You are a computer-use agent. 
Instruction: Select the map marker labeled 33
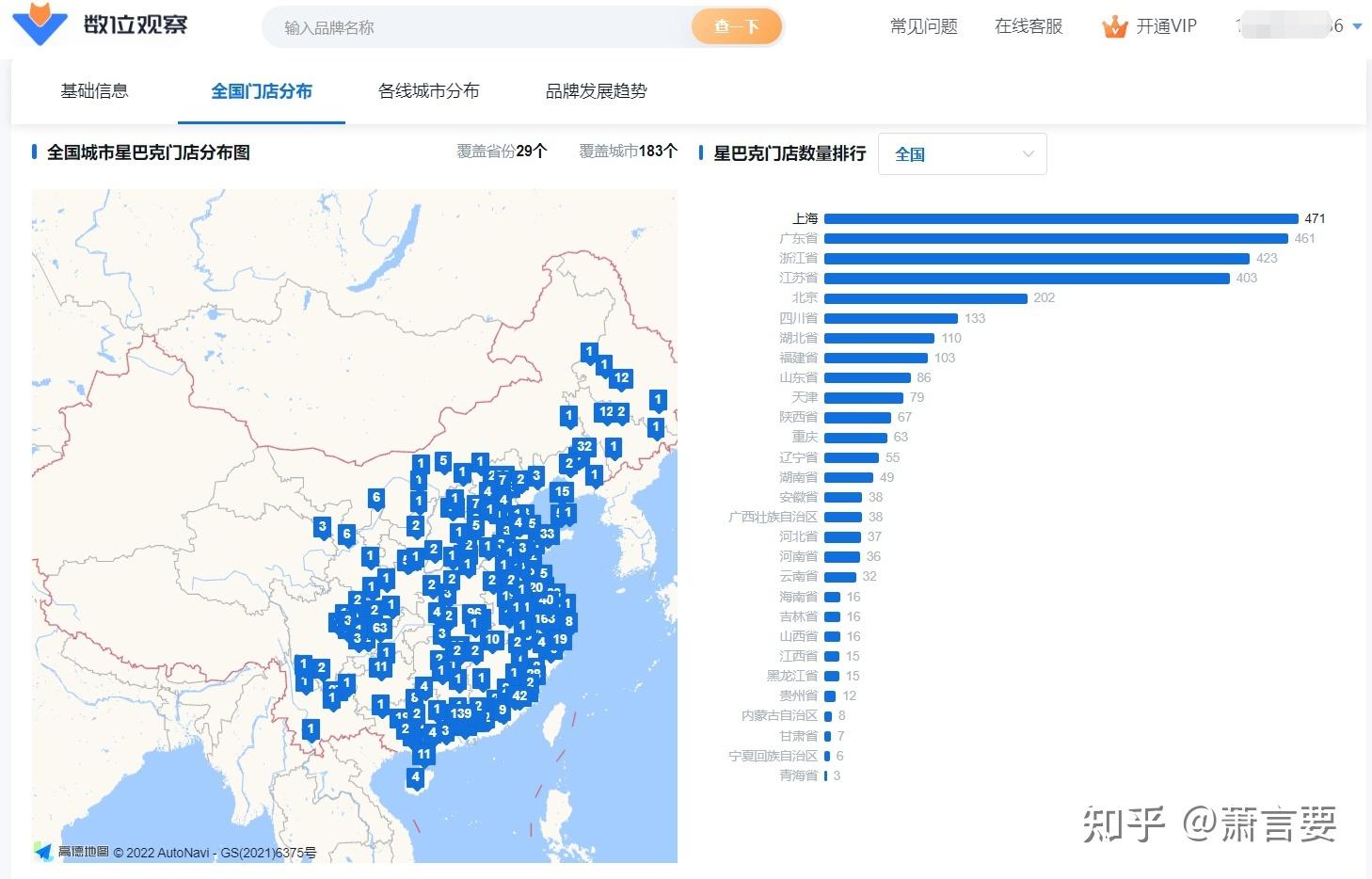point(547,535)
